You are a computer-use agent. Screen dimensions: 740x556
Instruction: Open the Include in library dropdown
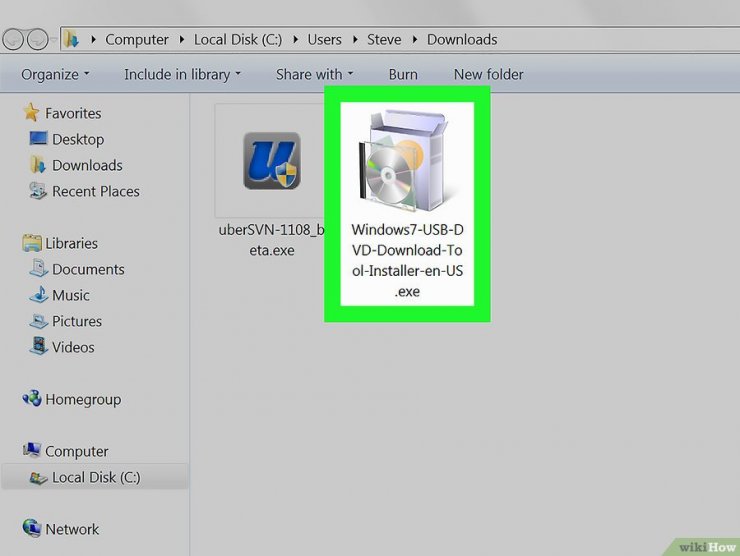183,75
